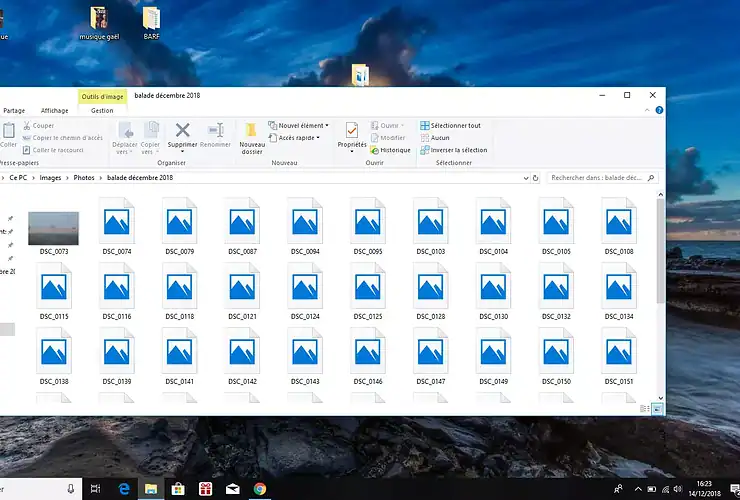Select the DSC_0087 image file
Screen dimensions: 740x500
click(242, 227)
